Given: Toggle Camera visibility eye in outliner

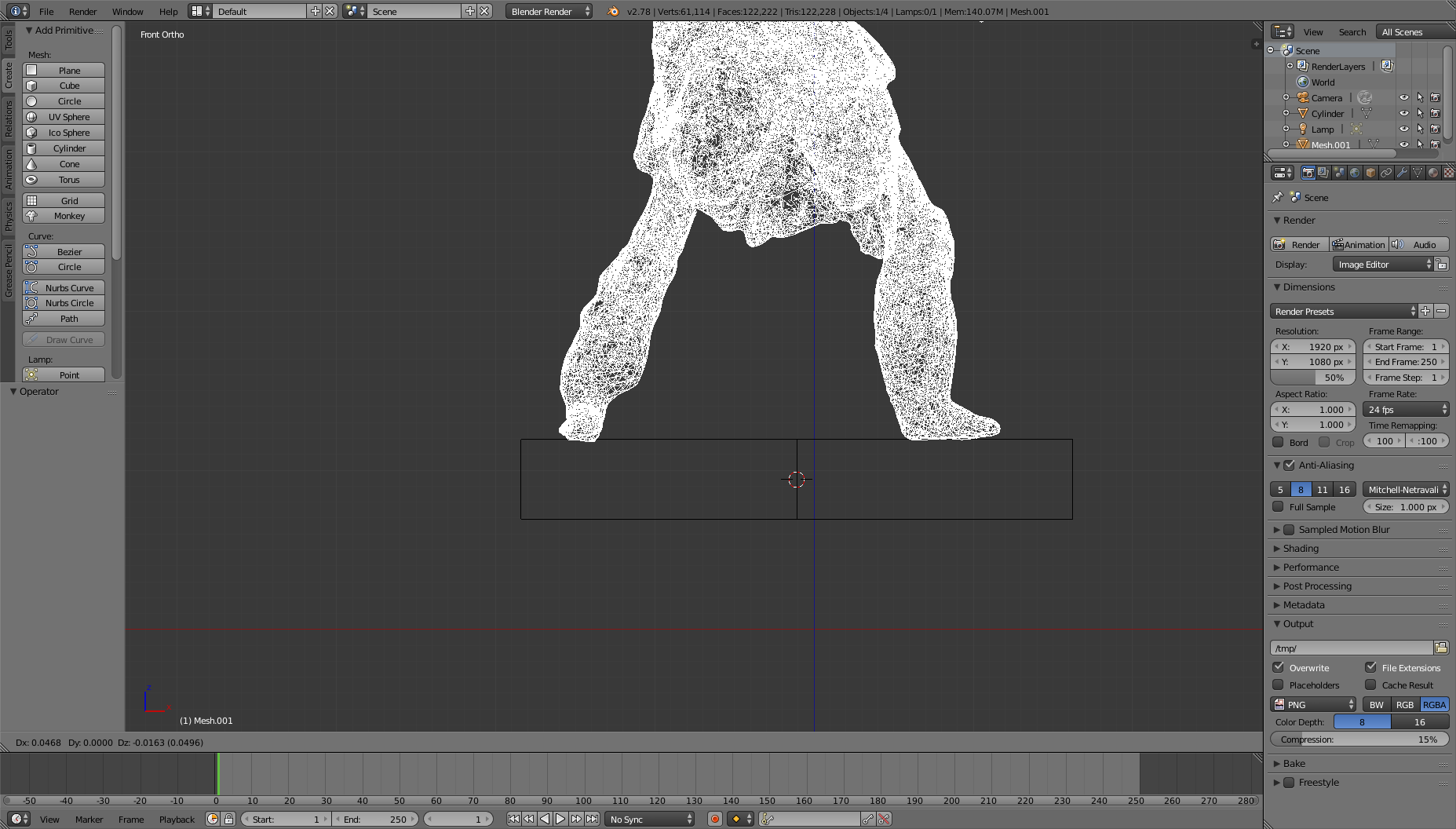Looking at the screenshot, I should (1404, 97).
